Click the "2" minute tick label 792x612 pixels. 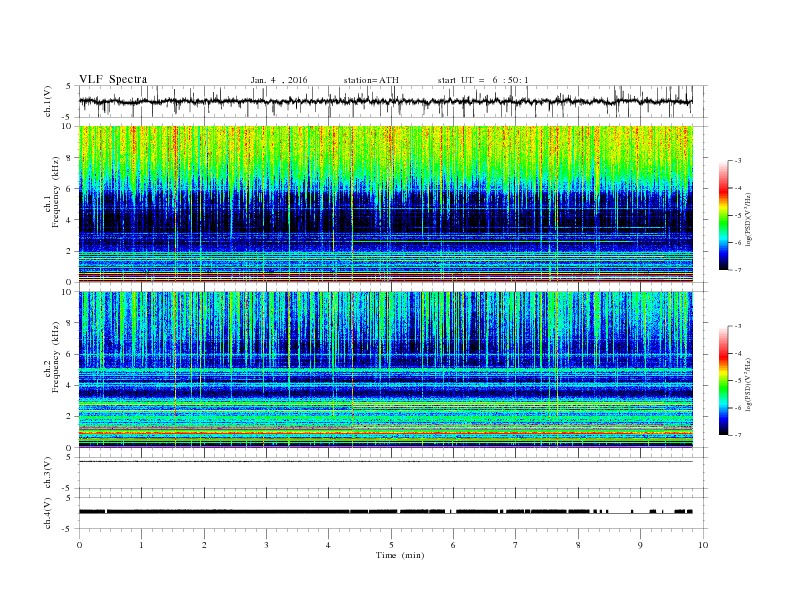(x=204, y=545)
